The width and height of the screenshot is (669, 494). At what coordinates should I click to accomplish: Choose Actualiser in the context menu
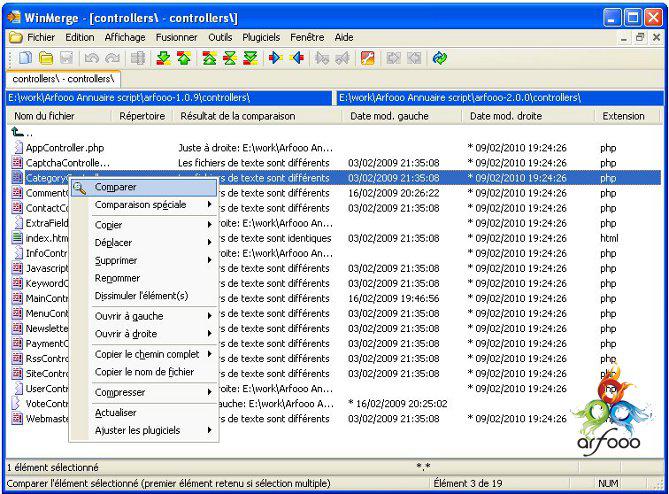pos(143,413)
